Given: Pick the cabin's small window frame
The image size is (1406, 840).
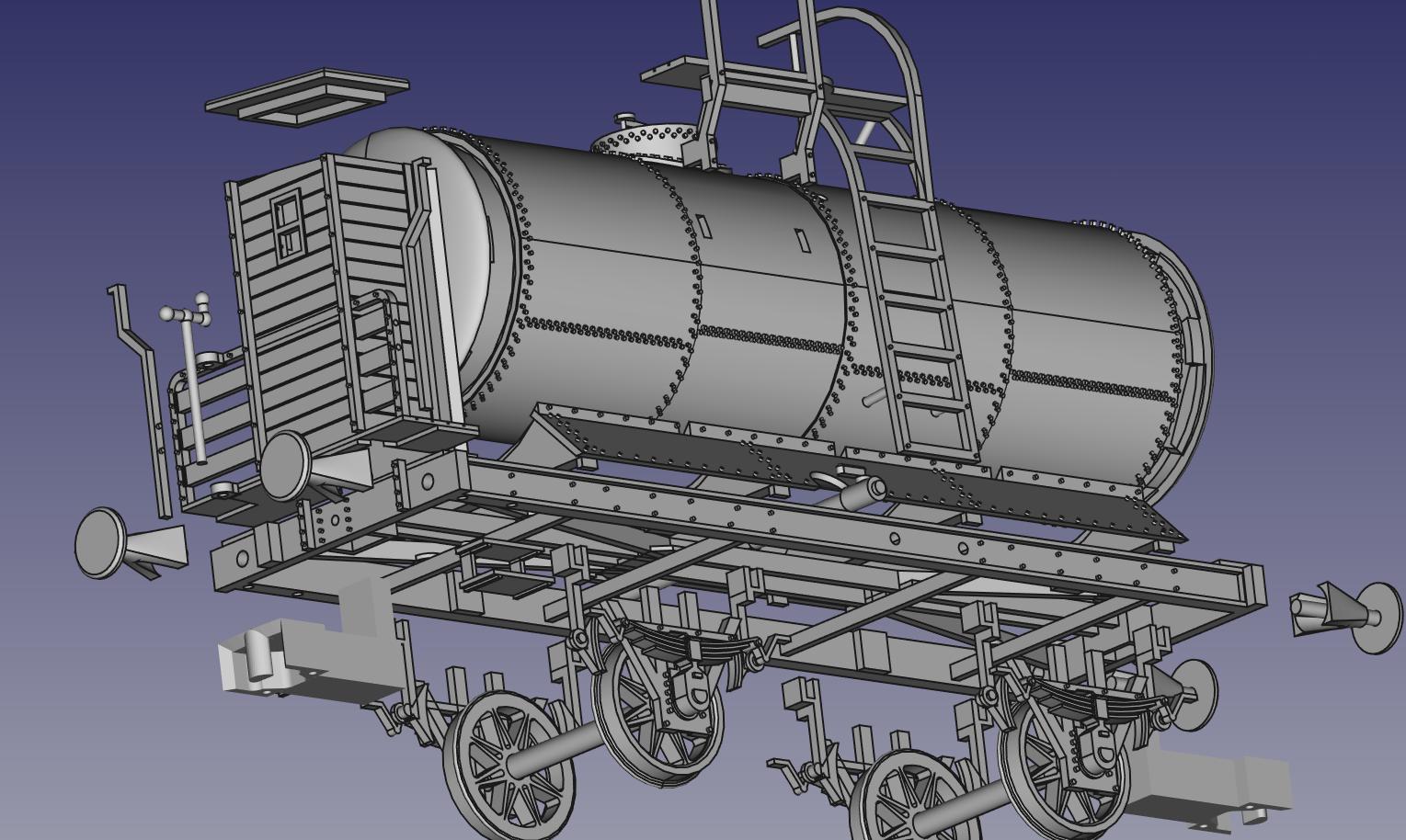Looking at the screenshot, I should point(287,225).
